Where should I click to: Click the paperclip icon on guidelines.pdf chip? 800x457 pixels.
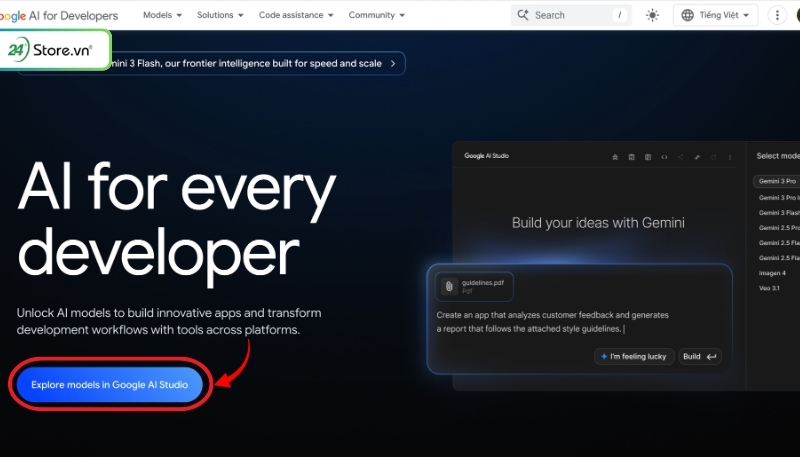[x=449, y=287]
